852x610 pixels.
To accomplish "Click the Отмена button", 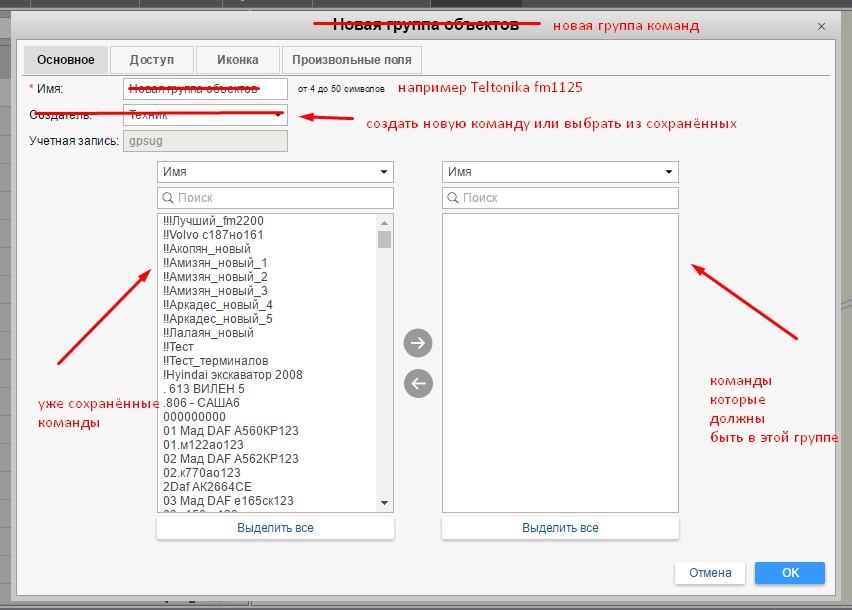I will [709, 573].
